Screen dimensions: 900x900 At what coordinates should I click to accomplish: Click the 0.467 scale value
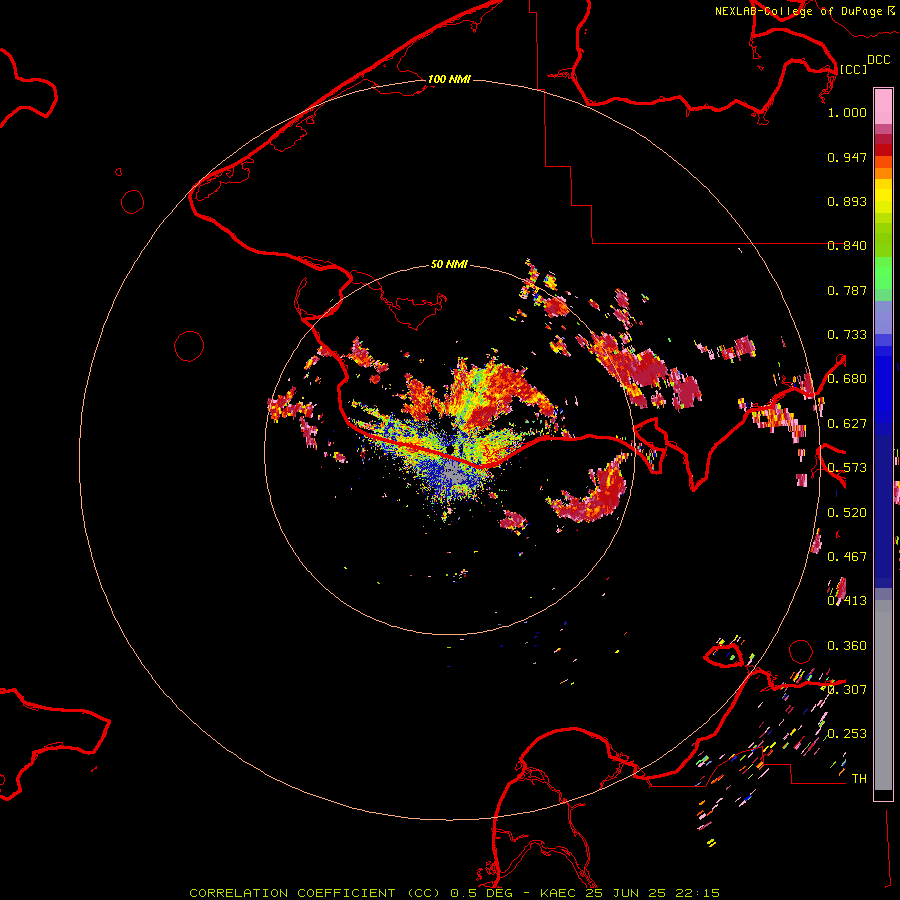[x=847, y=557]
